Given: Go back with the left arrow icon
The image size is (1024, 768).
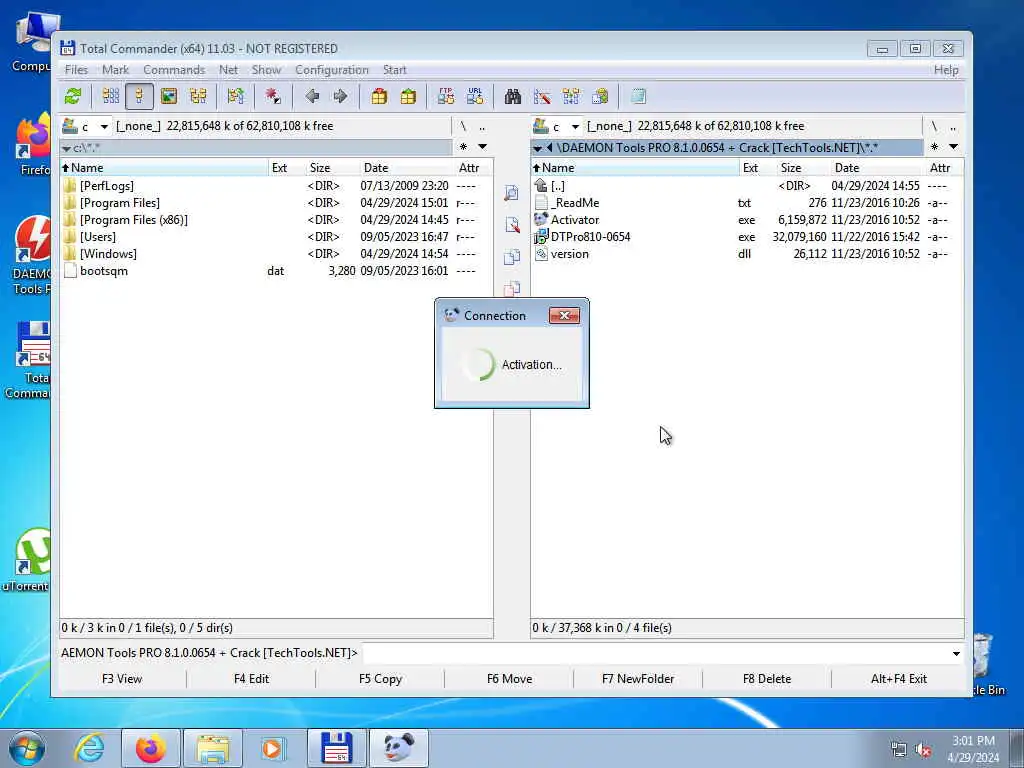Looking at the screenshot, I should pos(312,97).
